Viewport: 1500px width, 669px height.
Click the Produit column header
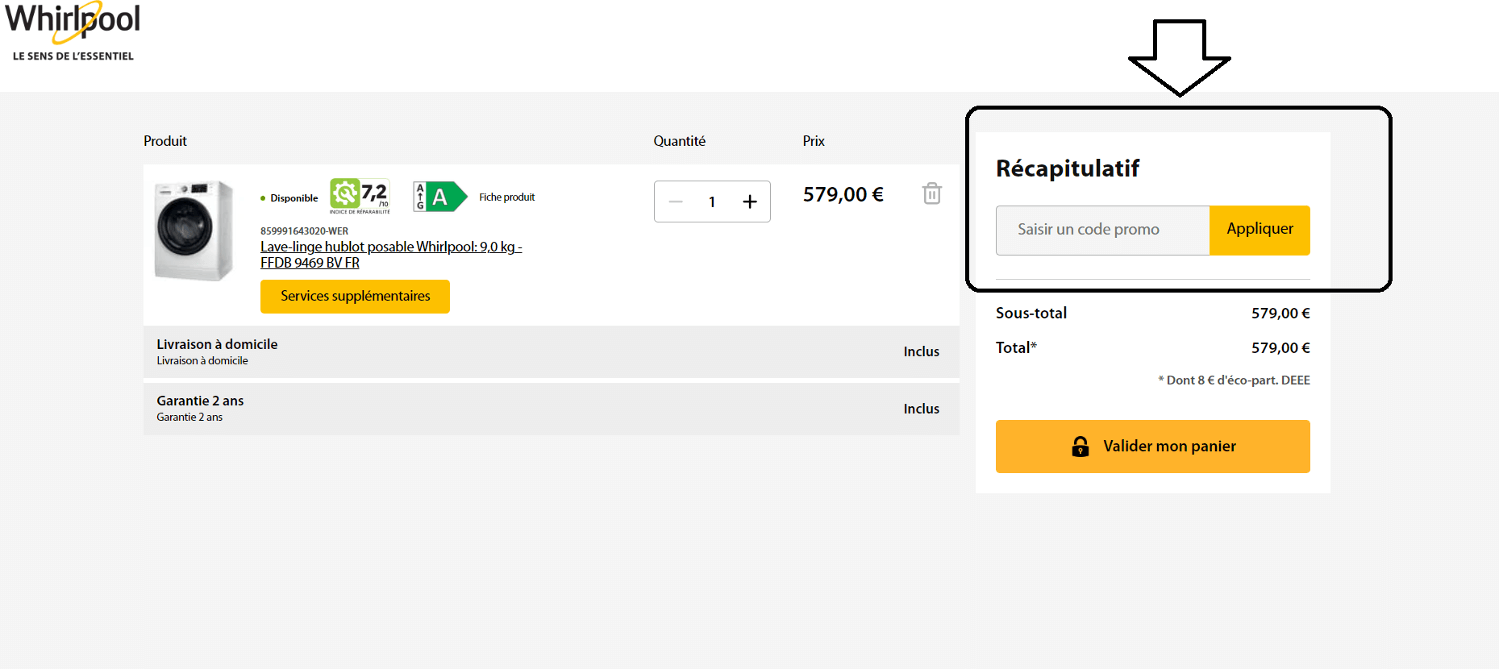pos(165,141)
